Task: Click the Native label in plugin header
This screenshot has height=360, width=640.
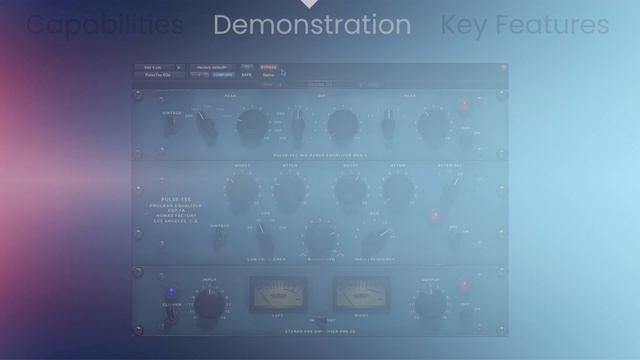Action: point(269,75)
